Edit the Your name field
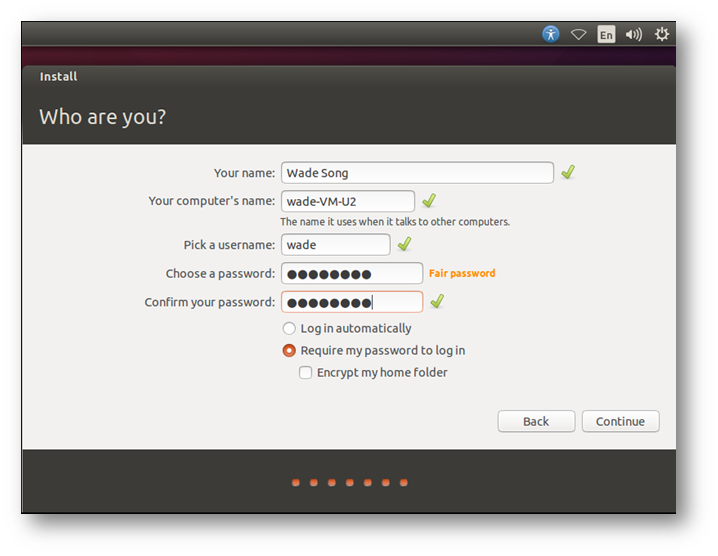 point(417,173)
